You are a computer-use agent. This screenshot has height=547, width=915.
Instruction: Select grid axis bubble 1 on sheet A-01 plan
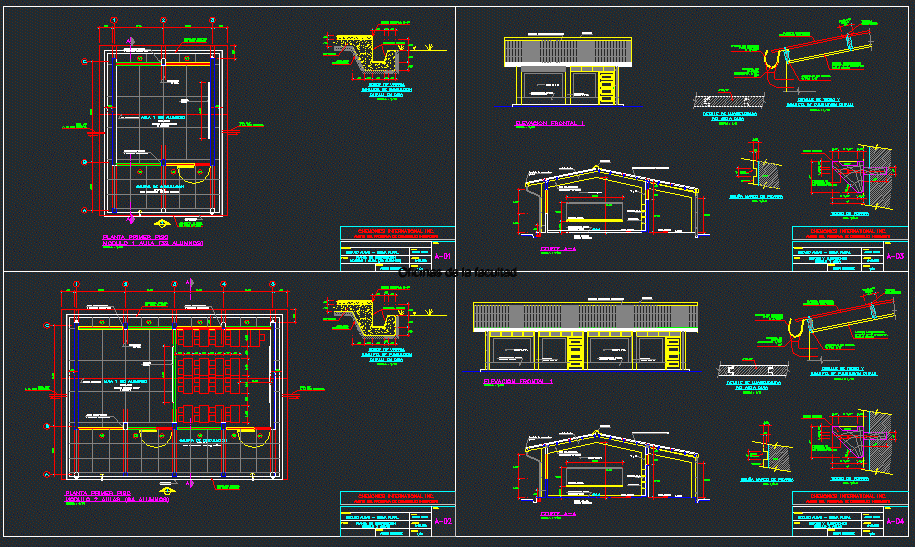[114, 20]
